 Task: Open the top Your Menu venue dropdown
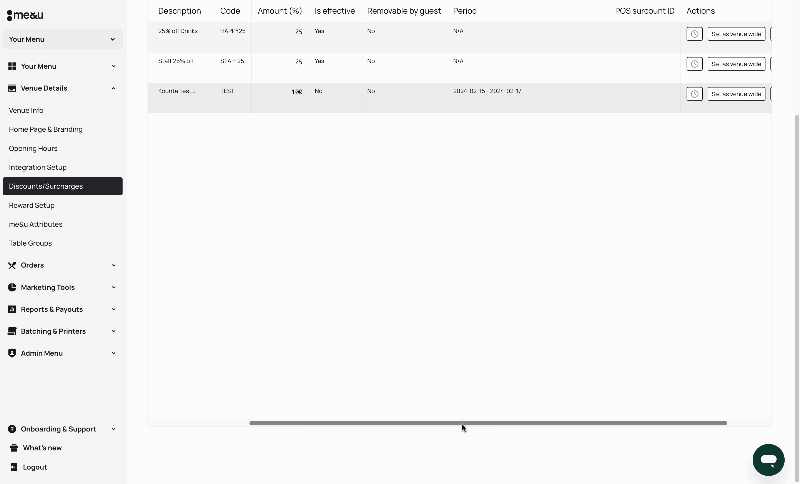(63, 39)
